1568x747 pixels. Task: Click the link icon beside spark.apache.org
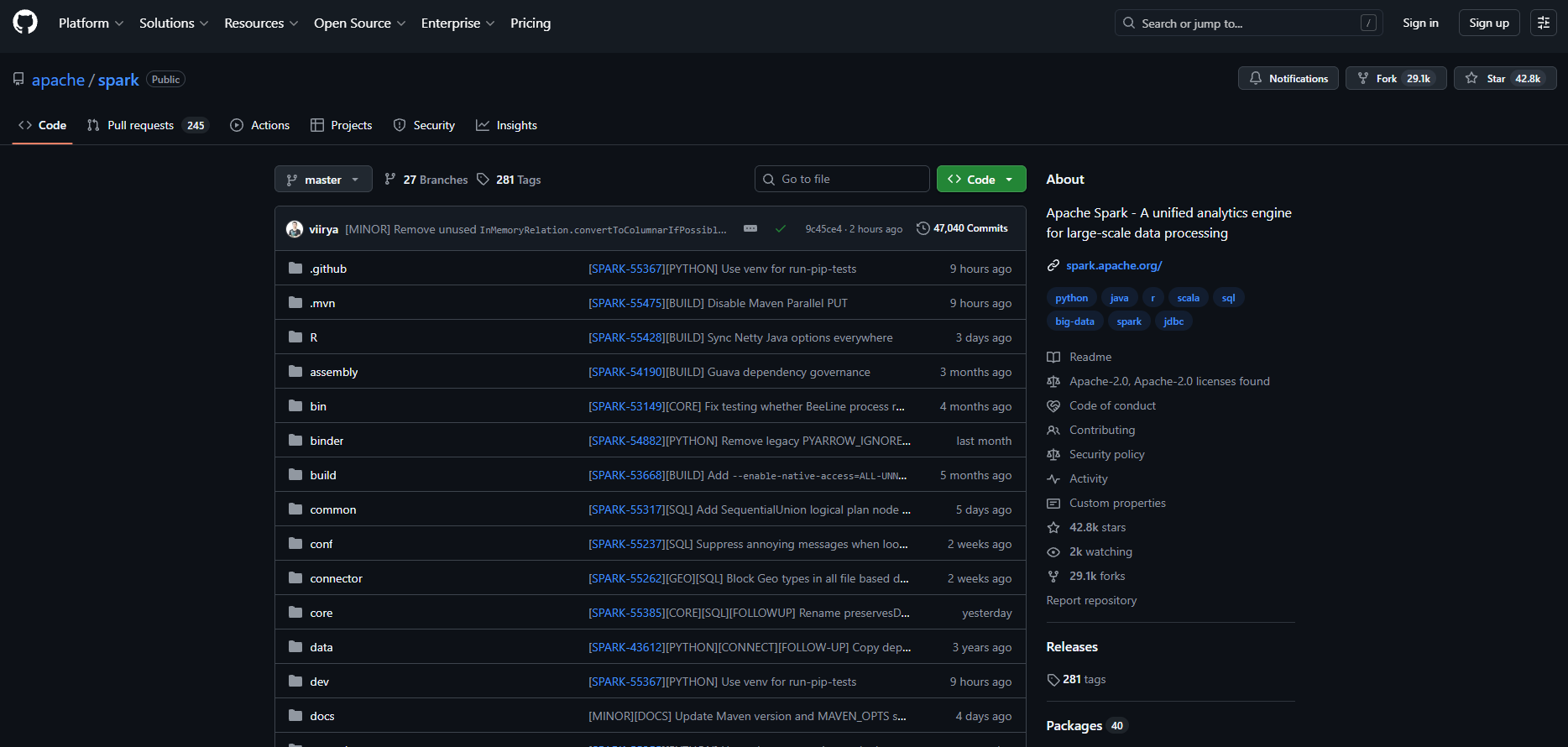point(1053,265)
